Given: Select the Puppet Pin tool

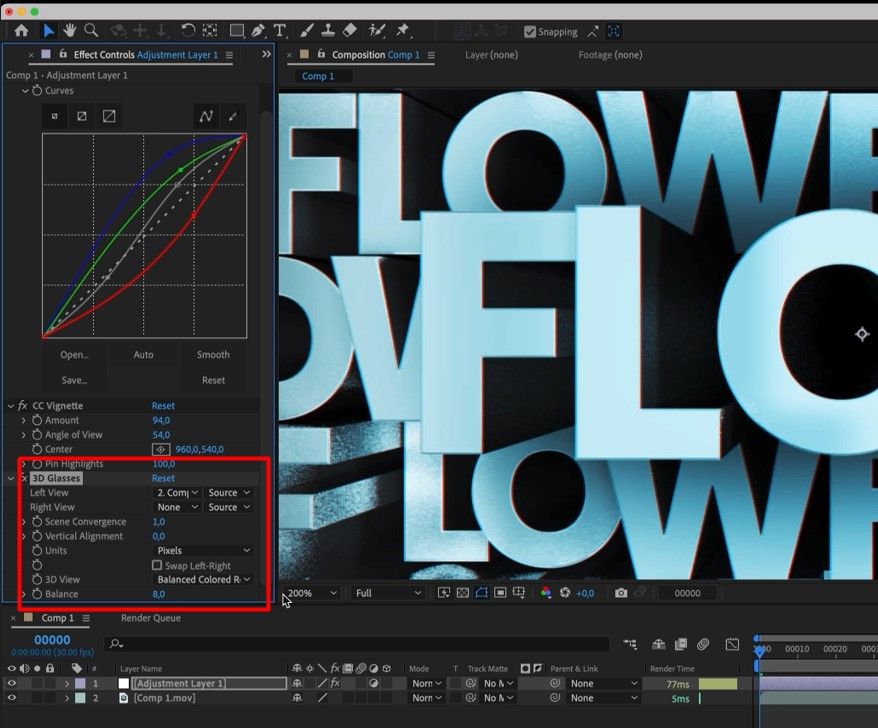Looking at the screenshot, I should point(403,31).
